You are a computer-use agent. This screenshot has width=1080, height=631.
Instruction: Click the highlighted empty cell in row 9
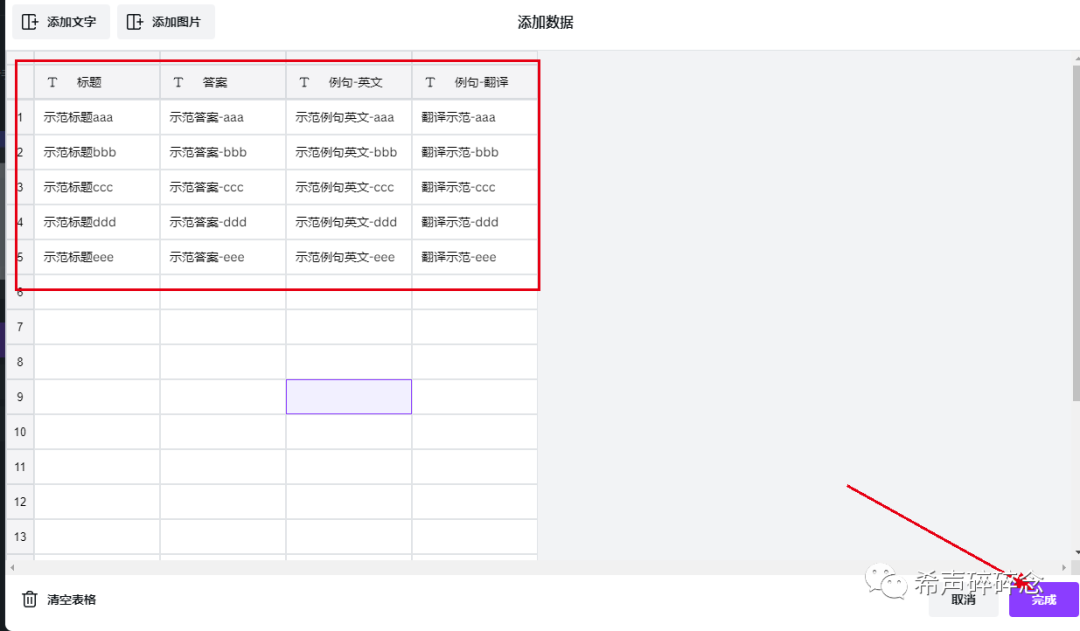click(x=348, y=396)
